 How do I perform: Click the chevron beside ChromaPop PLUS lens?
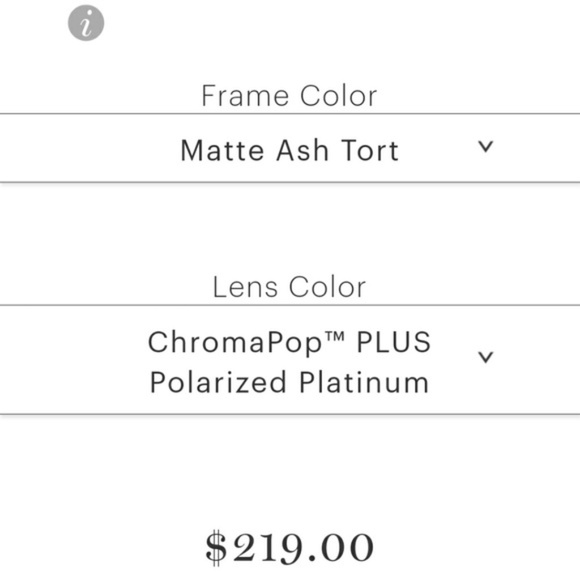tap(485, 357)
